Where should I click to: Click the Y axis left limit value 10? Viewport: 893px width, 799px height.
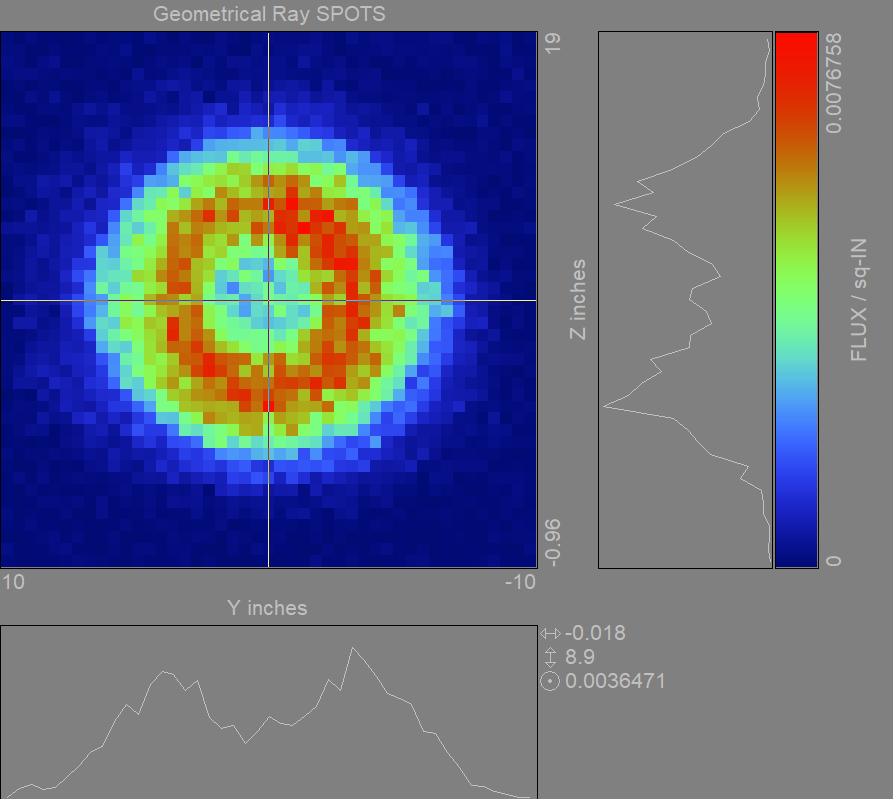tap(13, 581)
